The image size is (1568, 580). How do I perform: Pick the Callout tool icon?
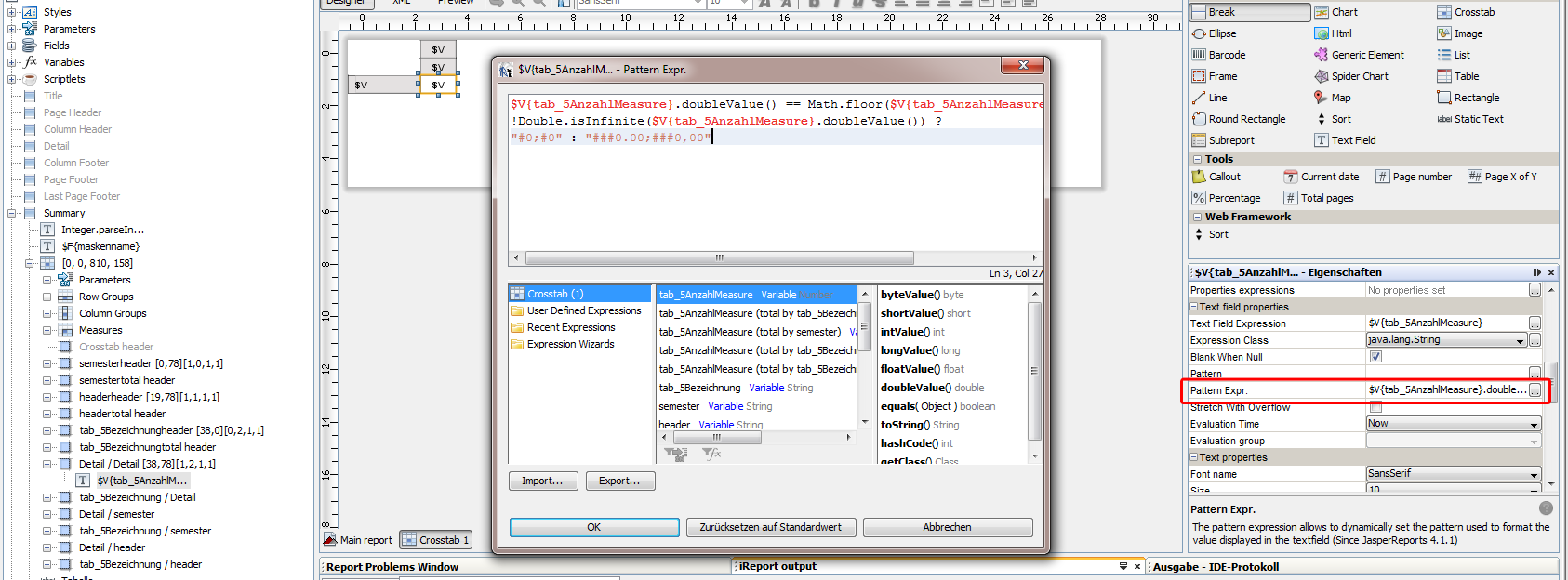tap(1199, 177)
